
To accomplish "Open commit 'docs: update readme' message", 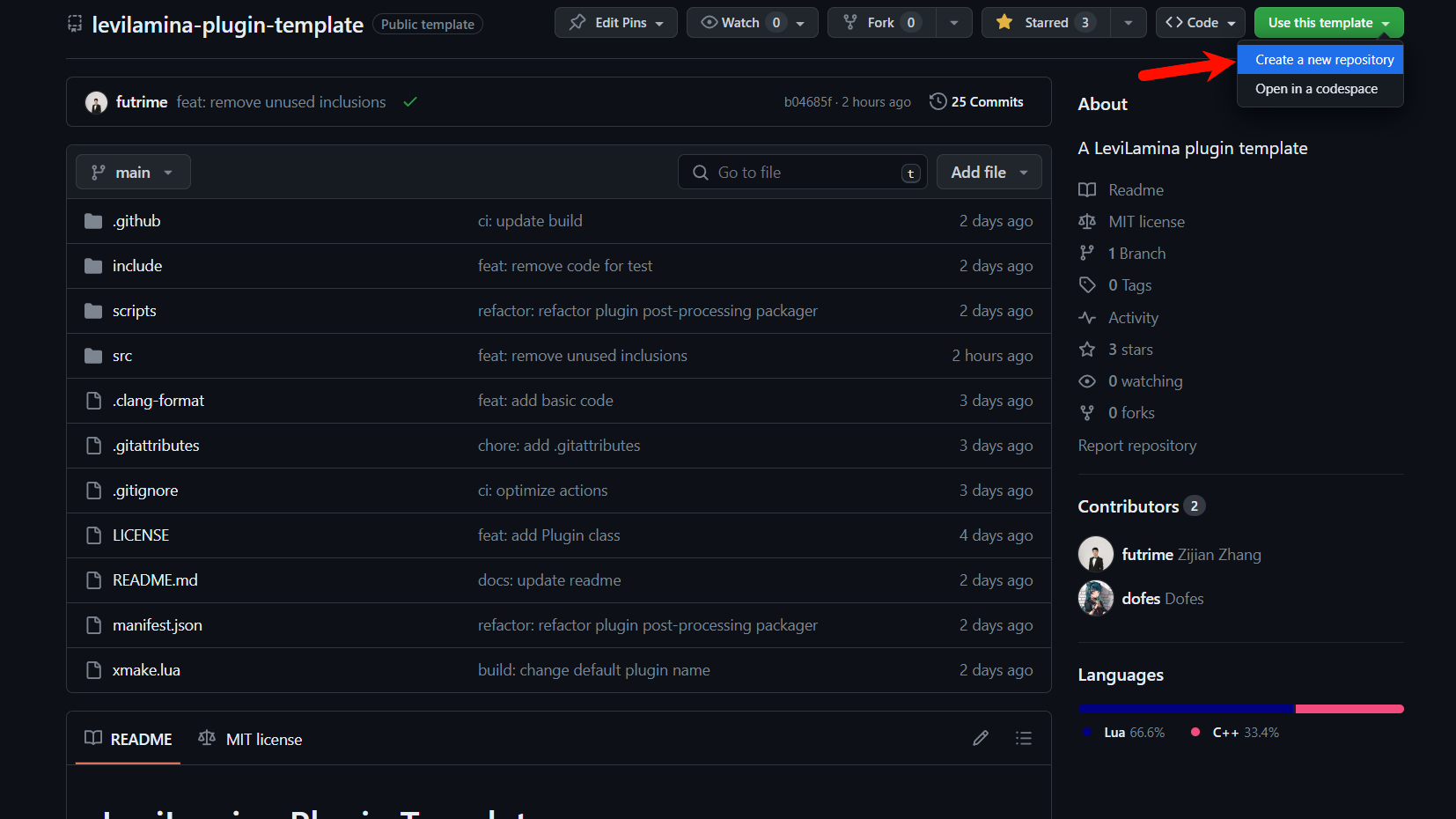I will (x=549, y=580).
